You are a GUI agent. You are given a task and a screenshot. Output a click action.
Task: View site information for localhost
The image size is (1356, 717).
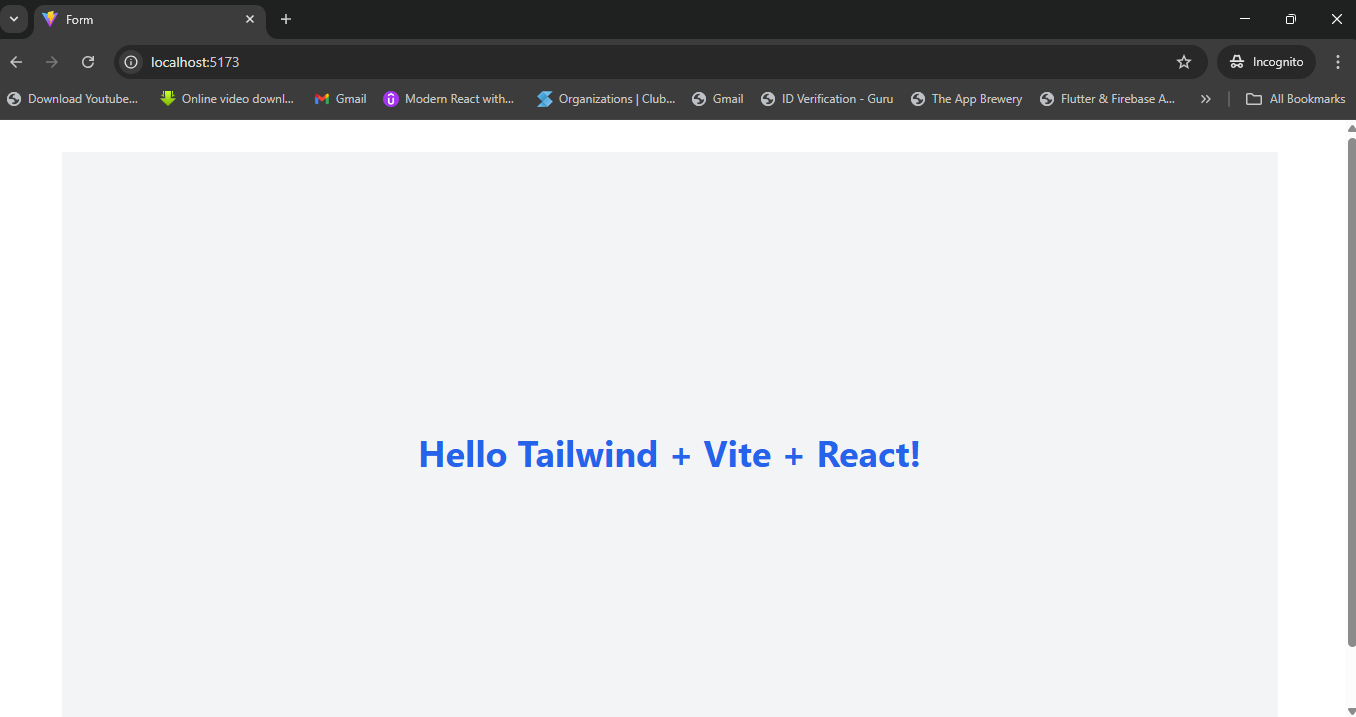coord(131,62)
